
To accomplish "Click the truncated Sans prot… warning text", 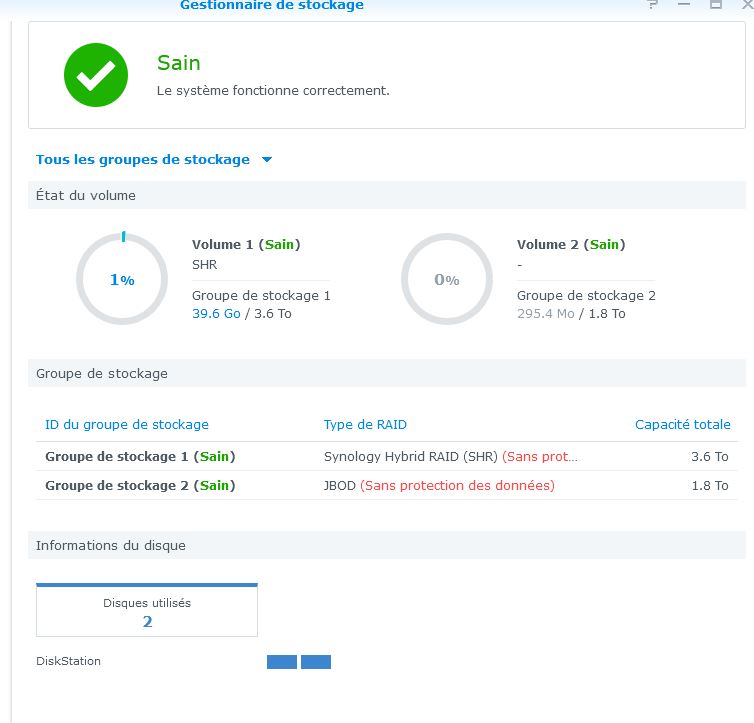I will (540, 457).
